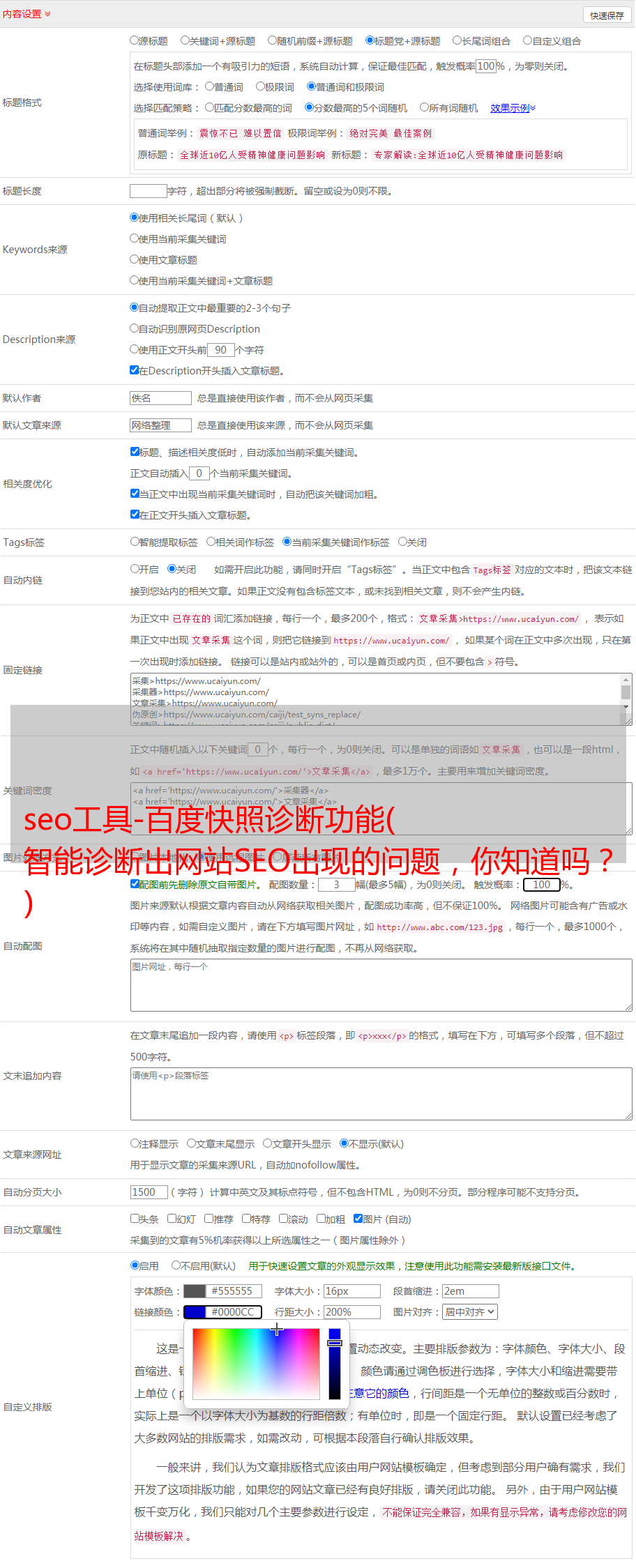Choose 匹配分数最高的词 matching strategy
The height and width of the screenshot is (1568, 636).
point(209,107)
